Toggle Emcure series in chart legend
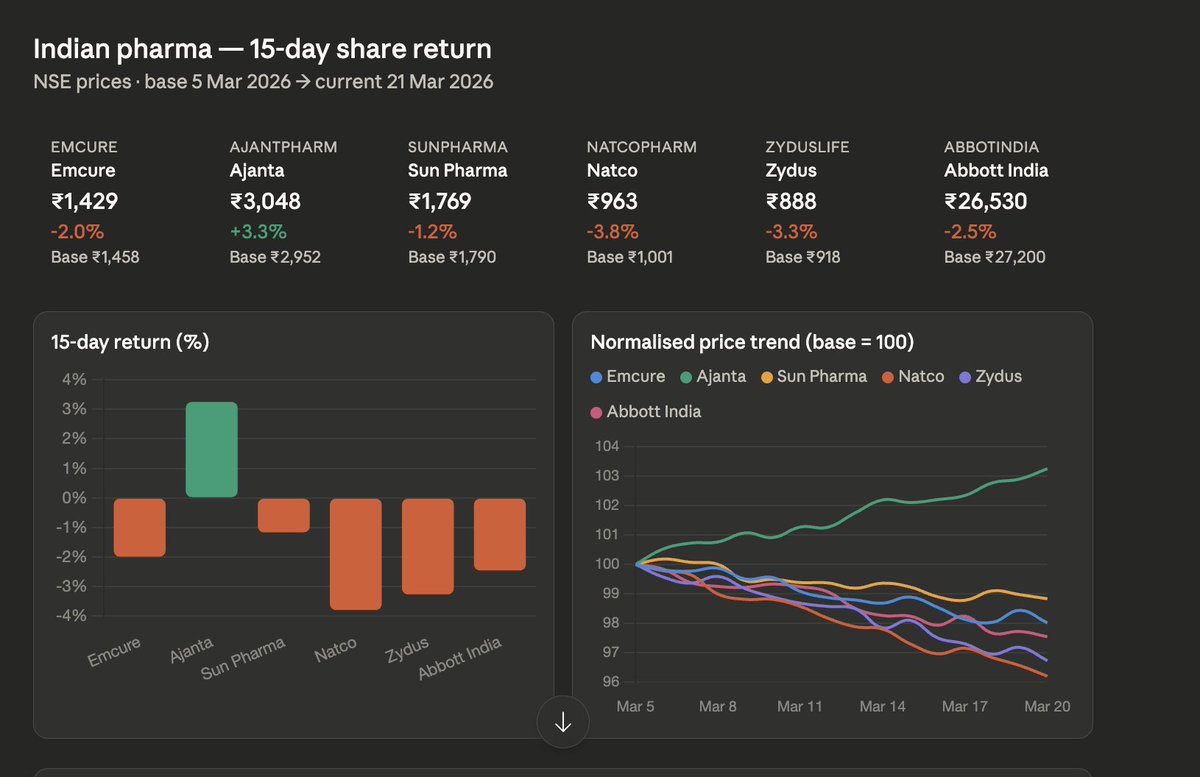1200x777 pixels. point(628,377)
